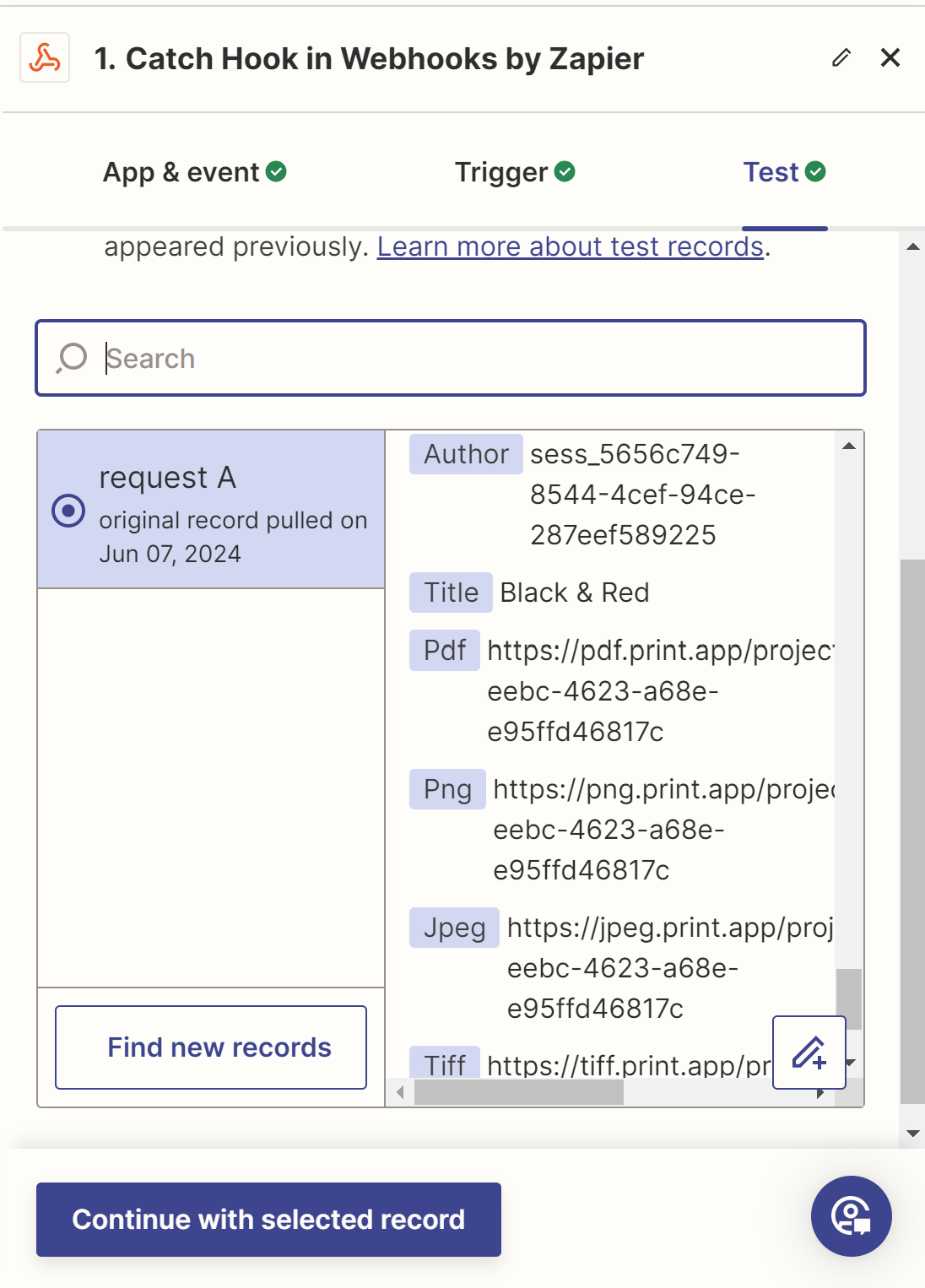Click the https://pdf.print.app URL value
Viewport: 925px width, 1288px height.
tap(661, 691)
